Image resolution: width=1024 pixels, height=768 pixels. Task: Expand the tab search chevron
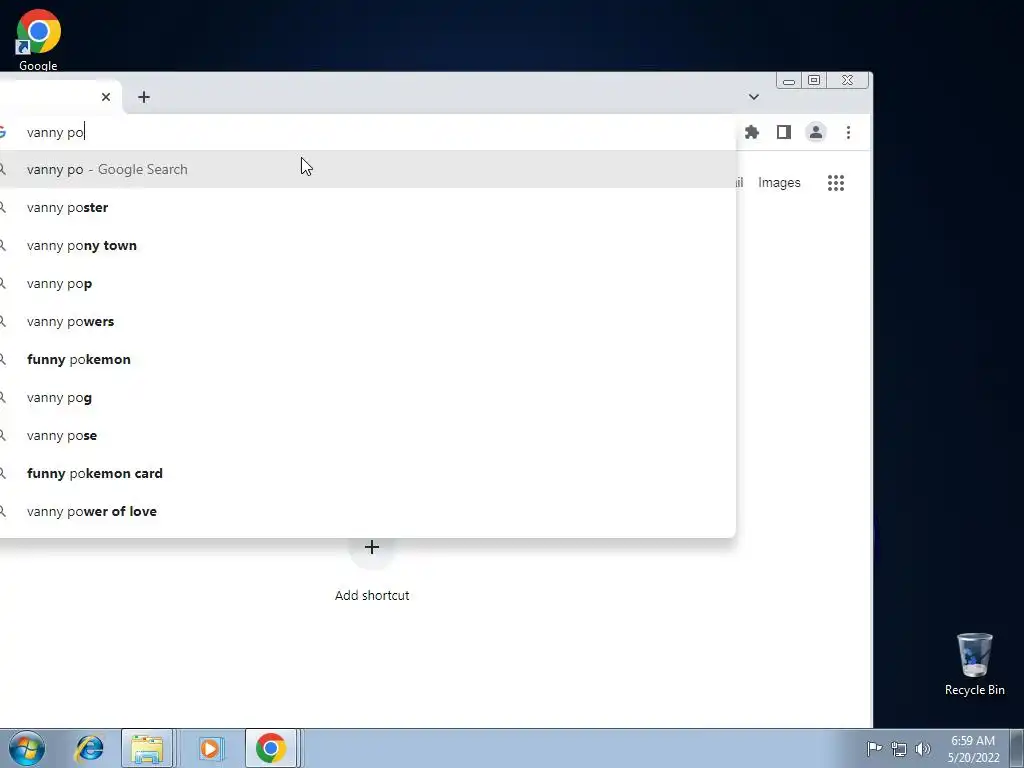(754, 97)
